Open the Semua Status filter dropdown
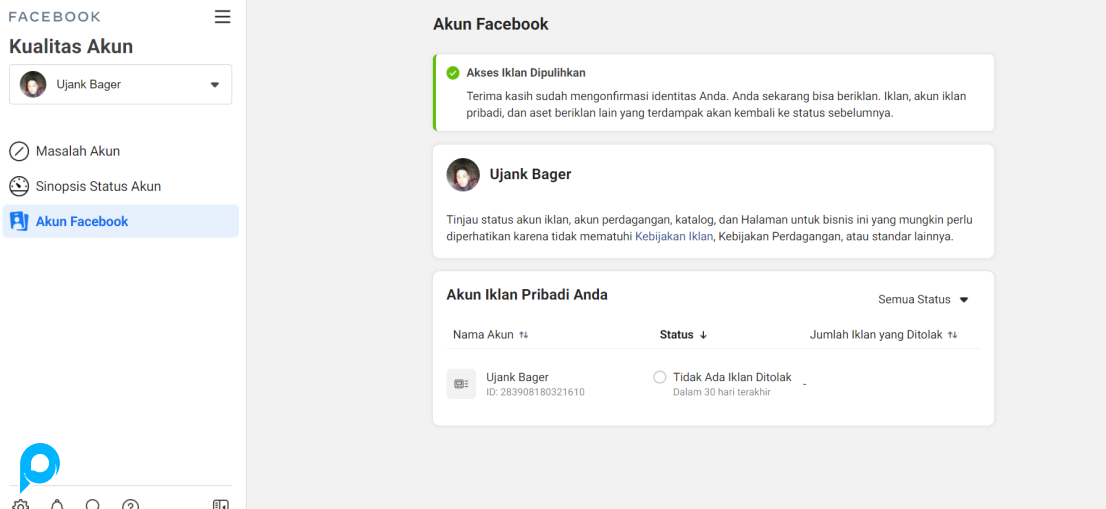1106x509 pixels. [x=923, y=299]
